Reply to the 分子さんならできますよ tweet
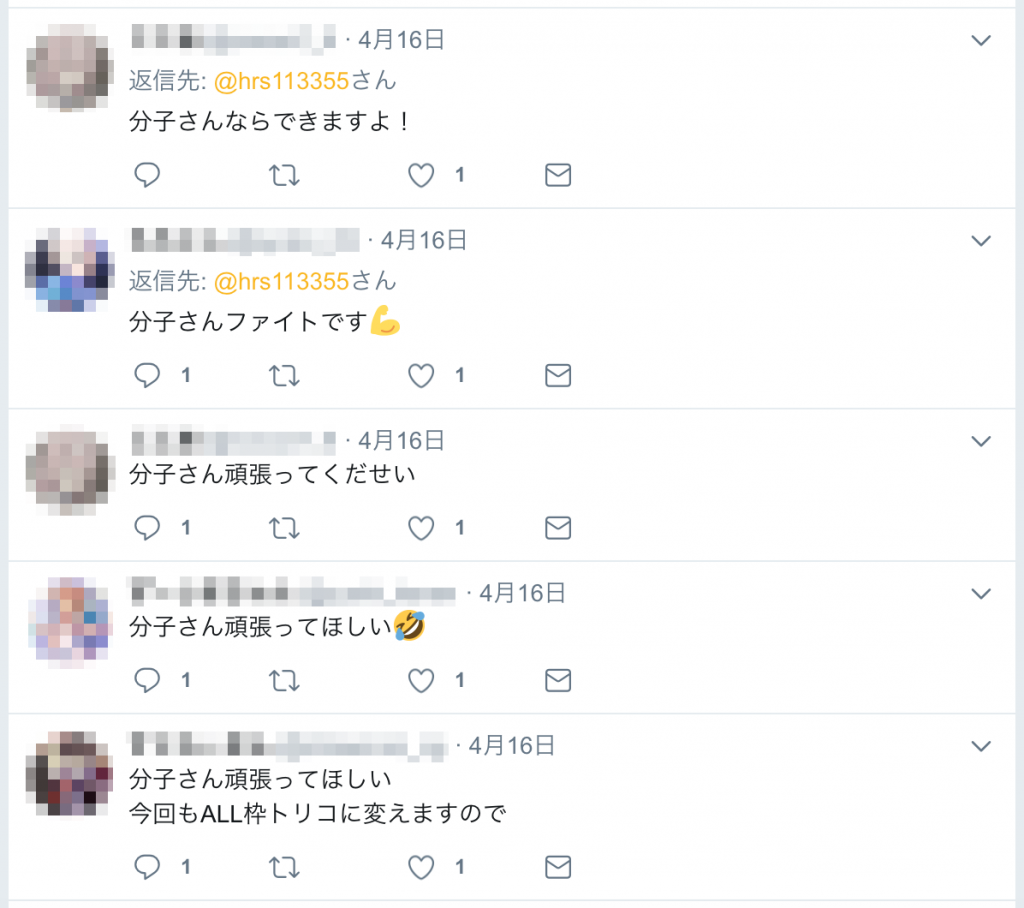This screenshot has width=1024, height=908. coord(147,175)
